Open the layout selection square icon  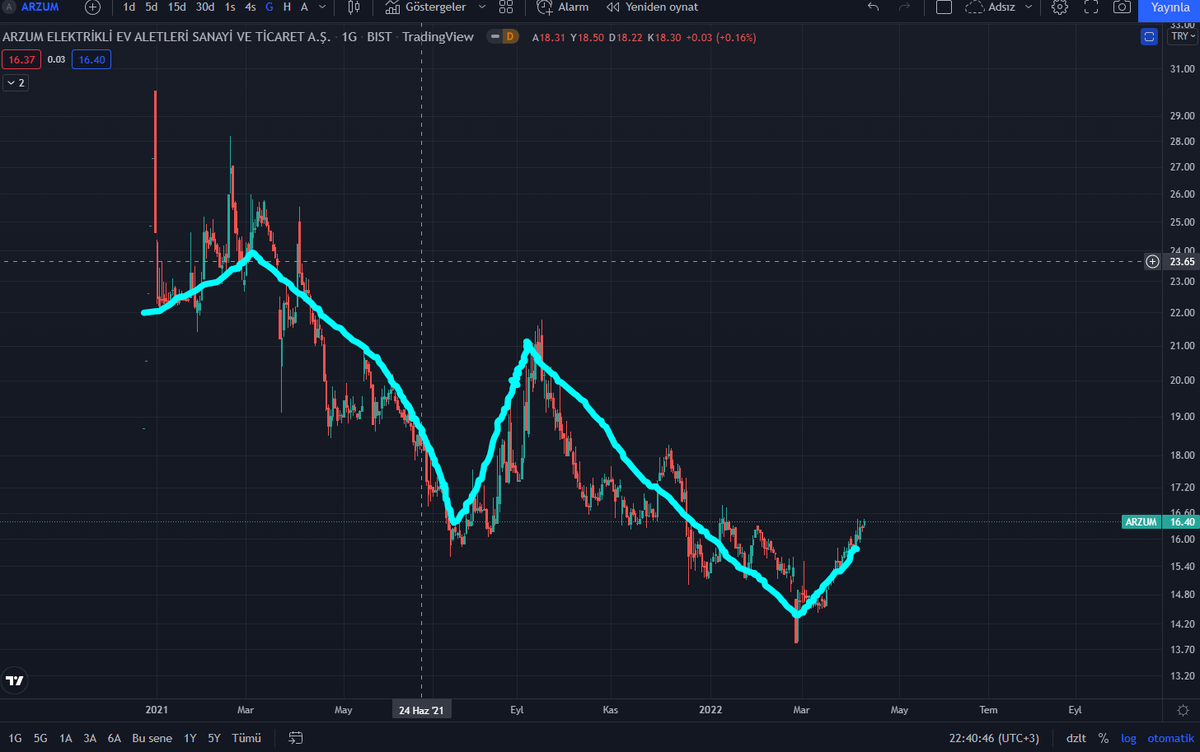tap(944, 7)
